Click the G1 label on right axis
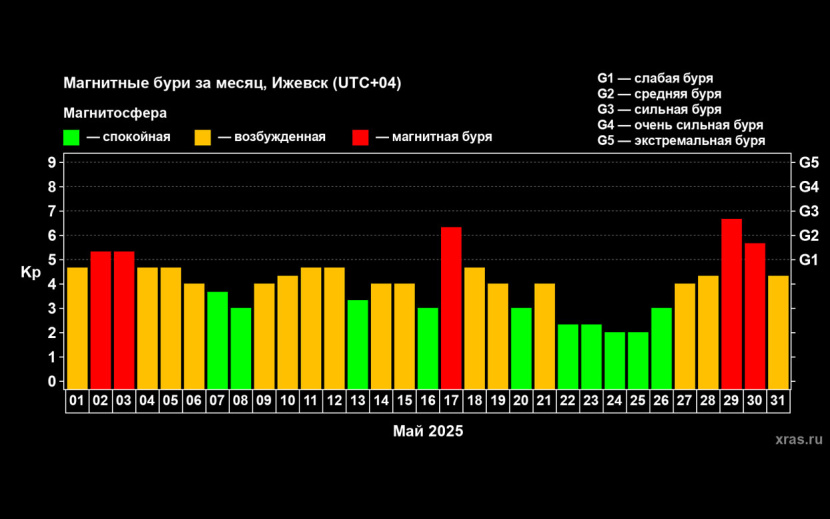The image size is (830, 519). pos(808,260)
